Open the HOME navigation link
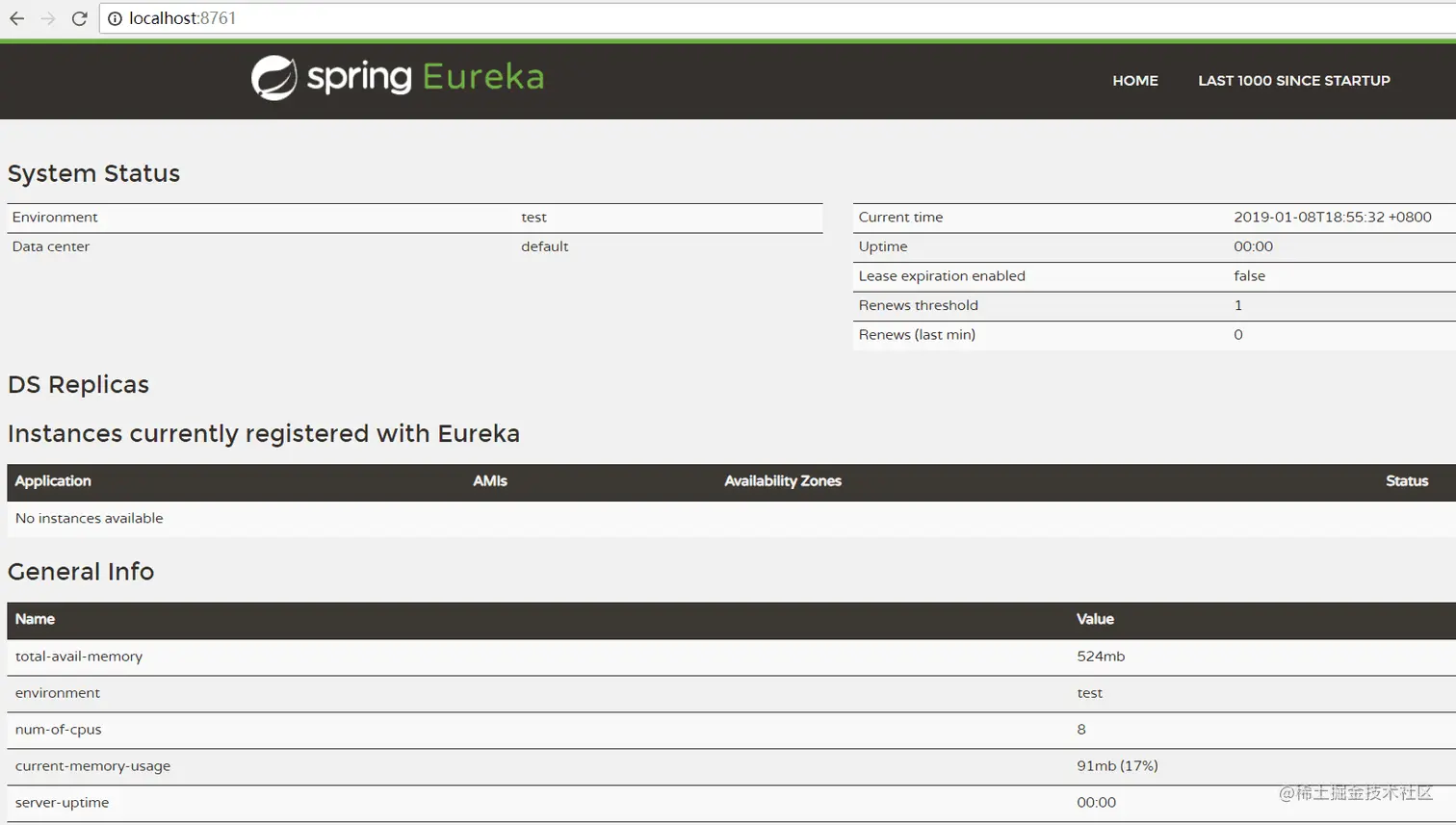 1135,81
